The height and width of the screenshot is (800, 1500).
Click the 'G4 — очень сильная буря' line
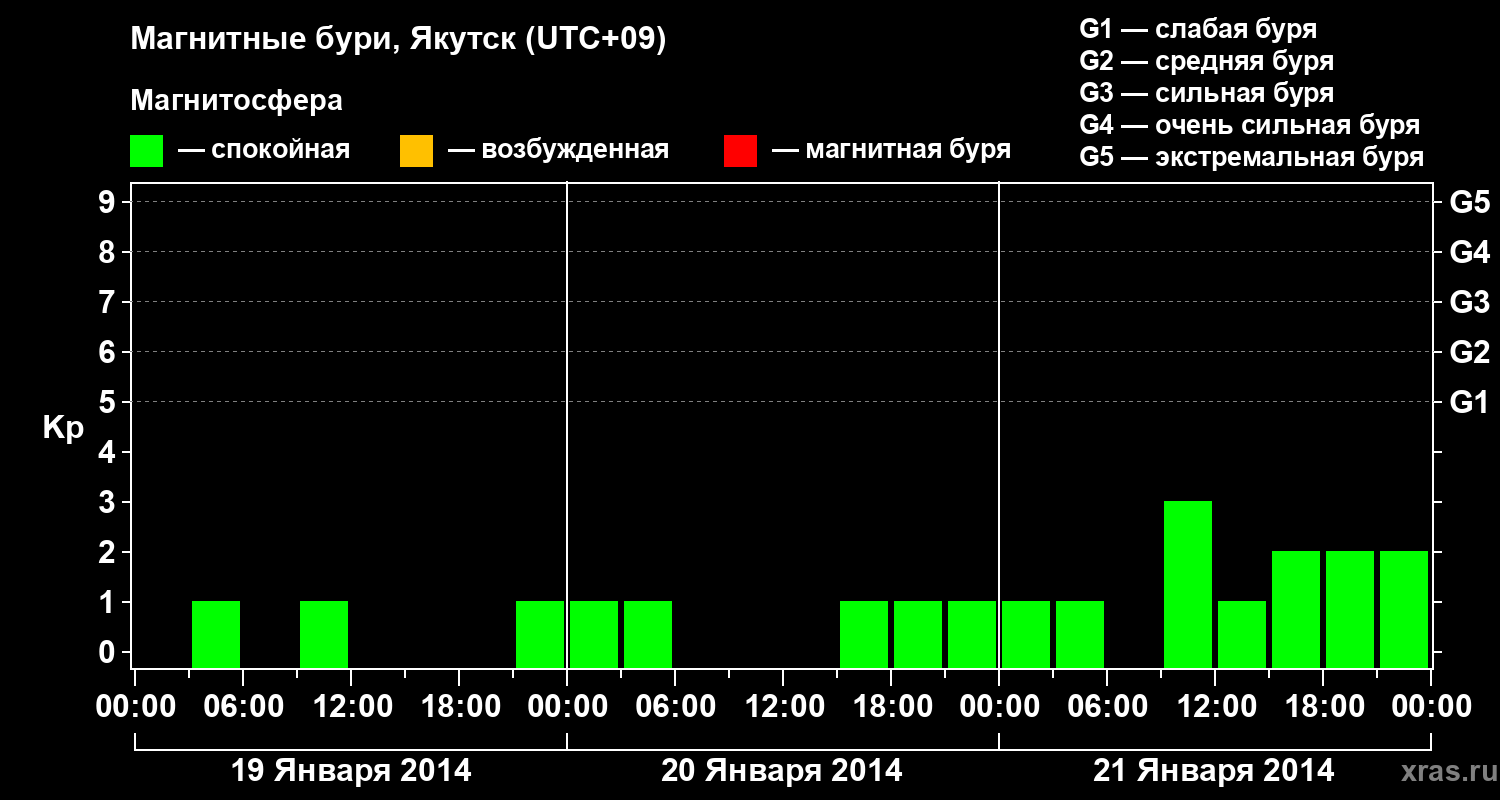click(x=1250, y=125)
